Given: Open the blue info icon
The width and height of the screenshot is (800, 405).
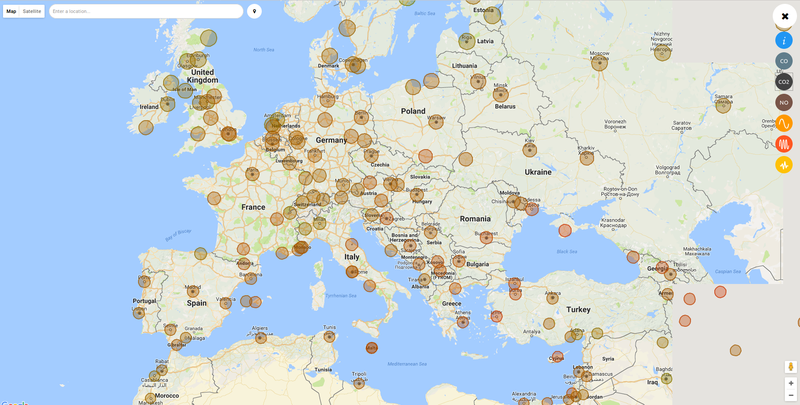Looking at the screenshot, I should click(784, 40).
